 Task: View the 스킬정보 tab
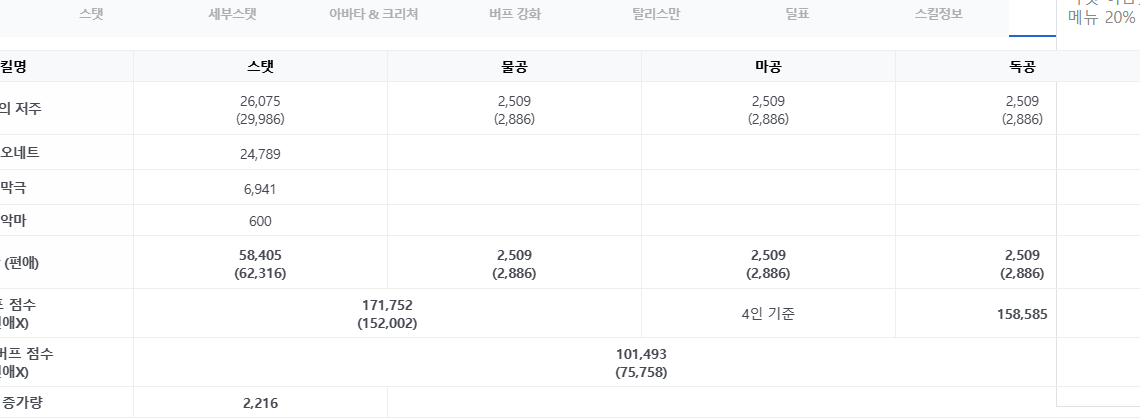939,14
